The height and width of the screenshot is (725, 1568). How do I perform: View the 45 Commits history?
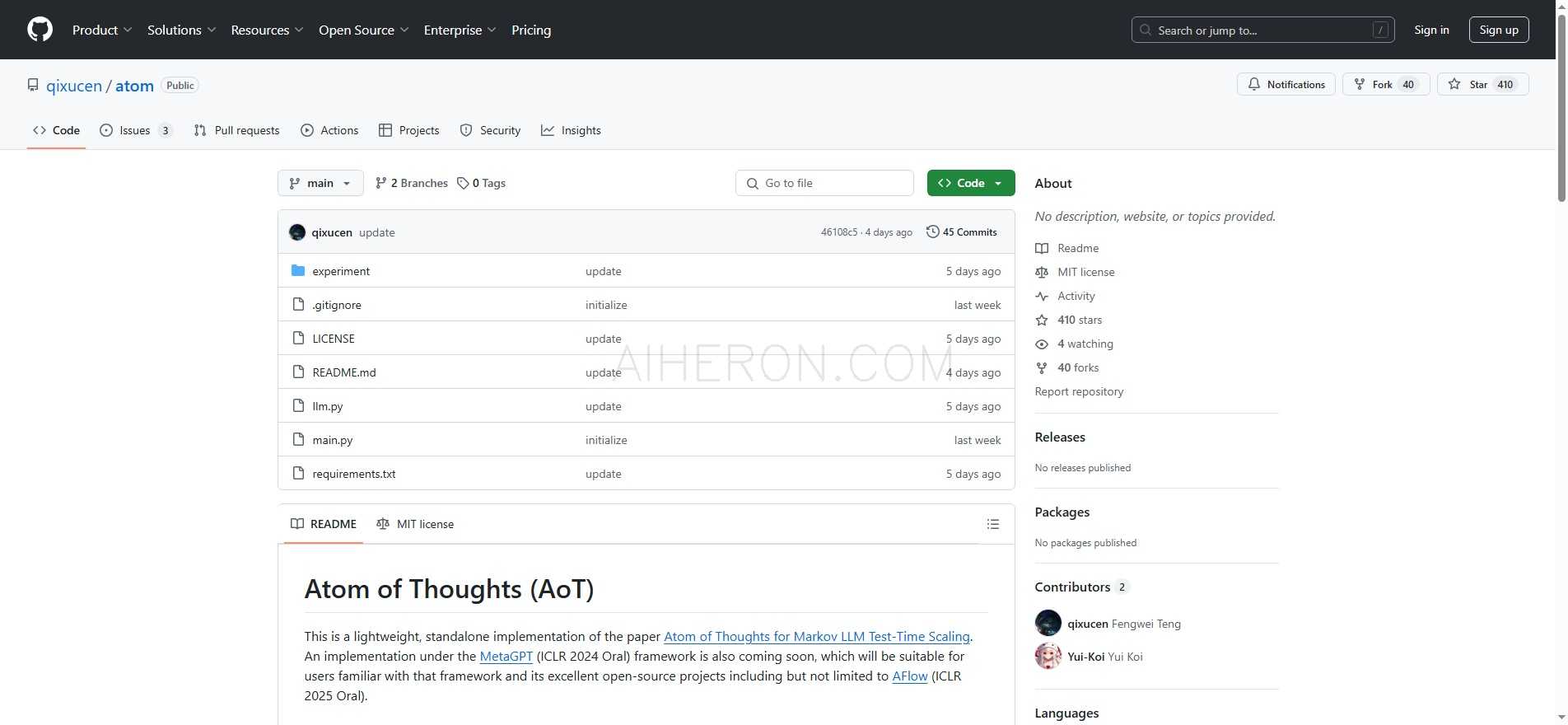point(962,232)
